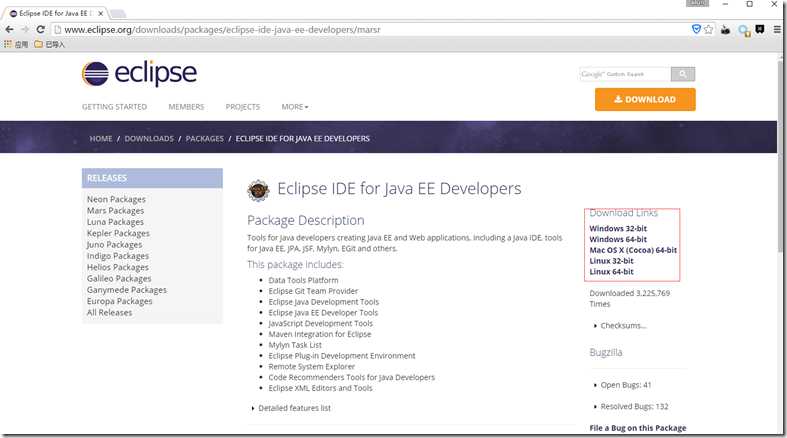Open Galileo Packages release
This screenshot has width=787, height=438.
pyautogui.click(x=119, y=278)
